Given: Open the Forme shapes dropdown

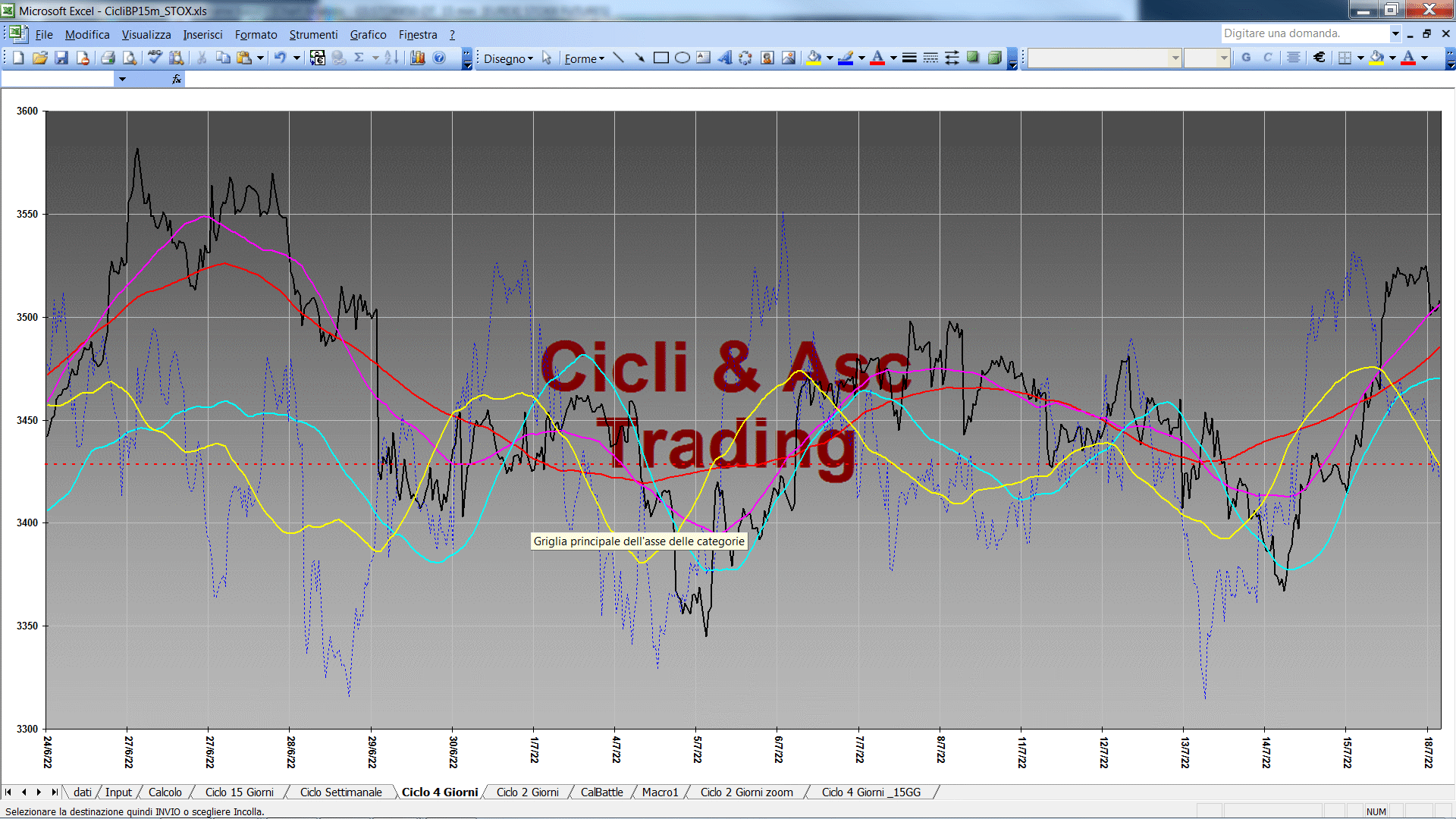Looking at the screenshot, I should coord(584,58).
